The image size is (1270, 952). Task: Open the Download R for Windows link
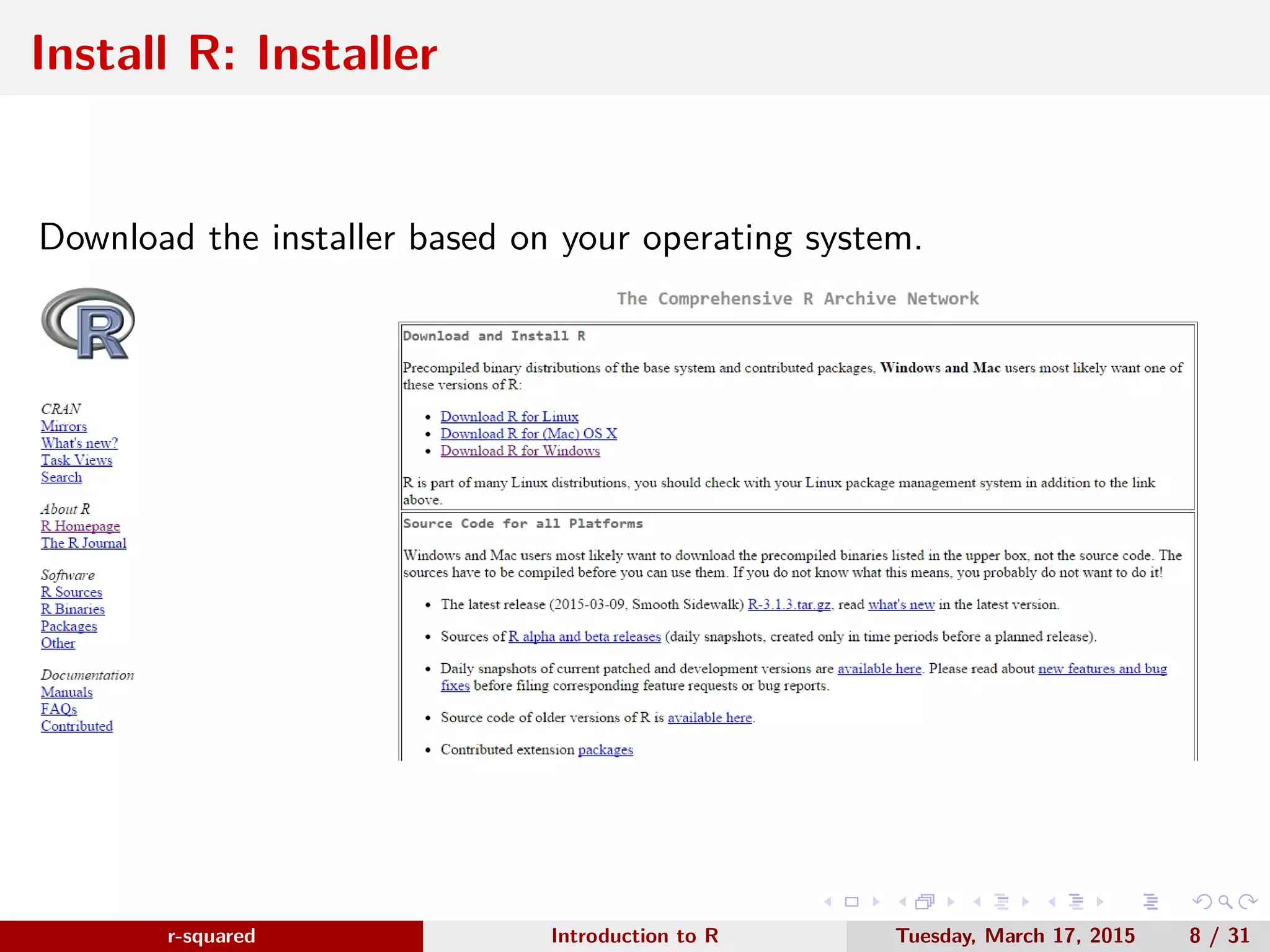pos(520,451)
